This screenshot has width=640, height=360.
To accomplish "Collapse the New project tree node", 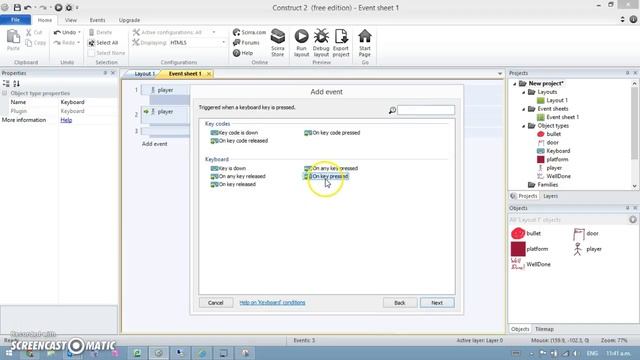I will [x=515, y=84].
